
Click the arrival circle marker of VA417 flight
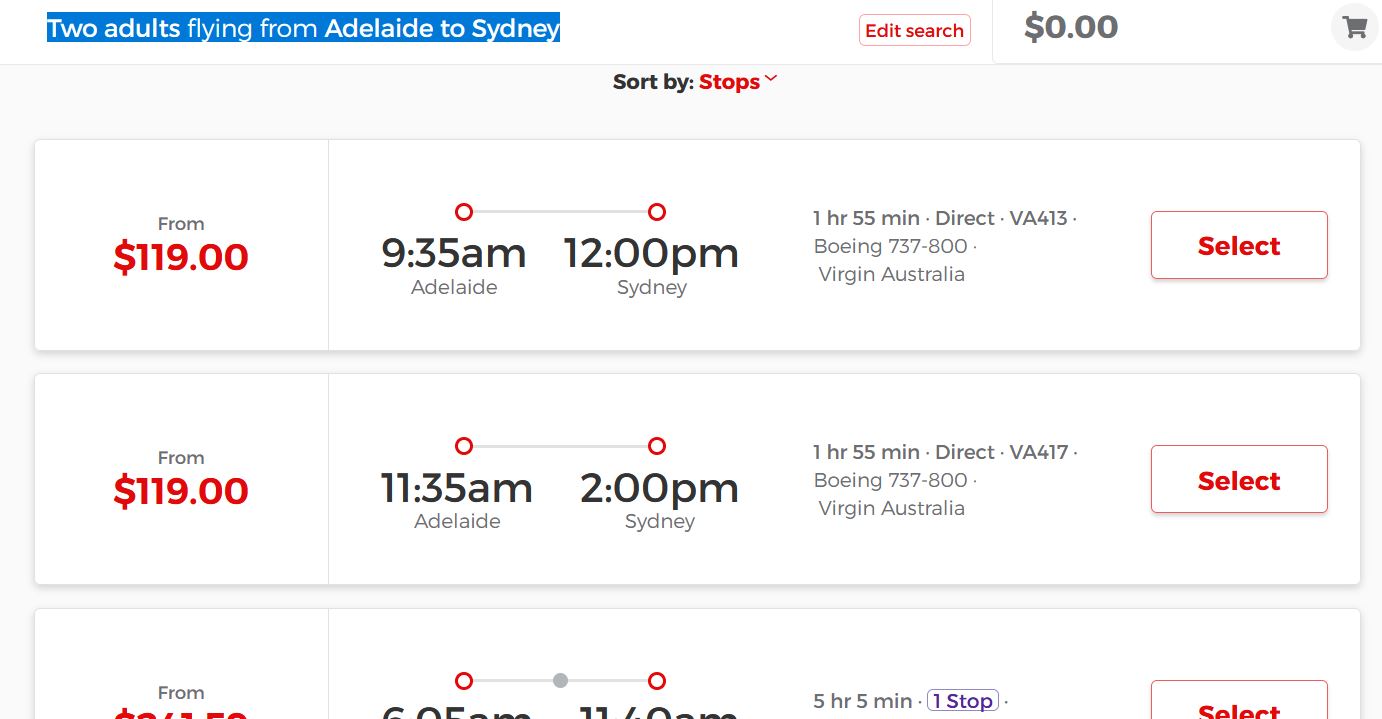(x=657, y=446)
